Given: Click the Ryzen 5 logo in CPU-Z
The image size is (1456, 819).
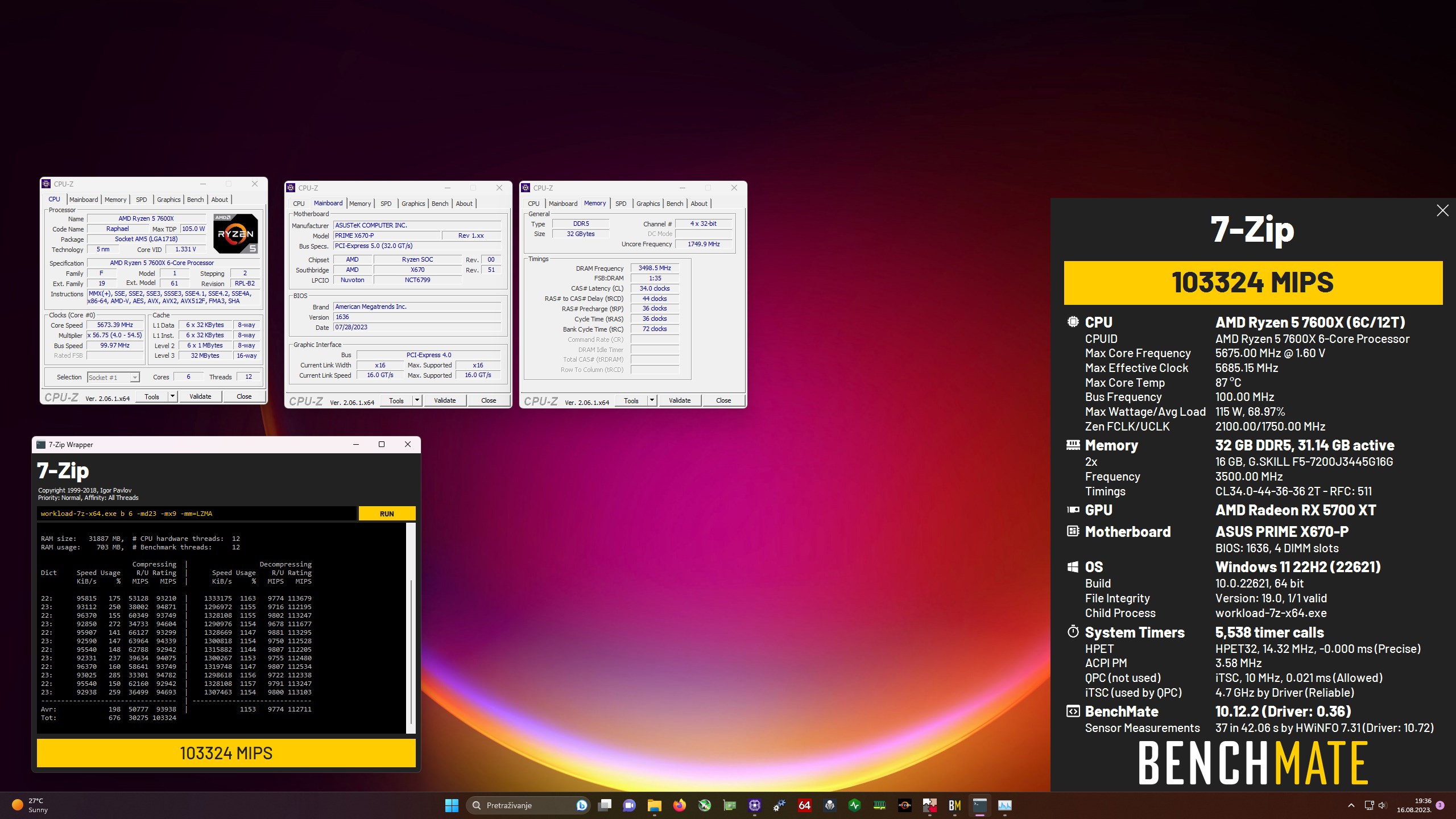Looking at the screenshot, I should click(235, 234).
